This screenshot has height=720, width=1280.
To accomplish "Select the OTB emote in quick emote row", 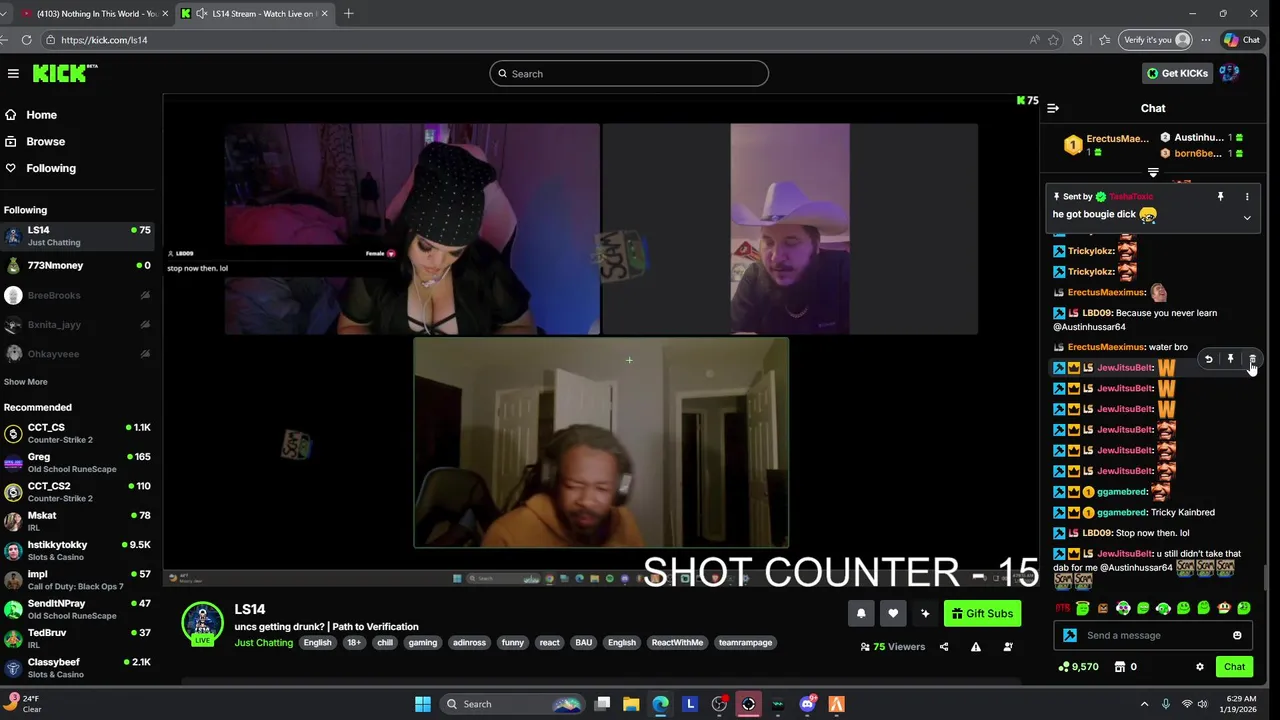I will [x=1062, y=608].
